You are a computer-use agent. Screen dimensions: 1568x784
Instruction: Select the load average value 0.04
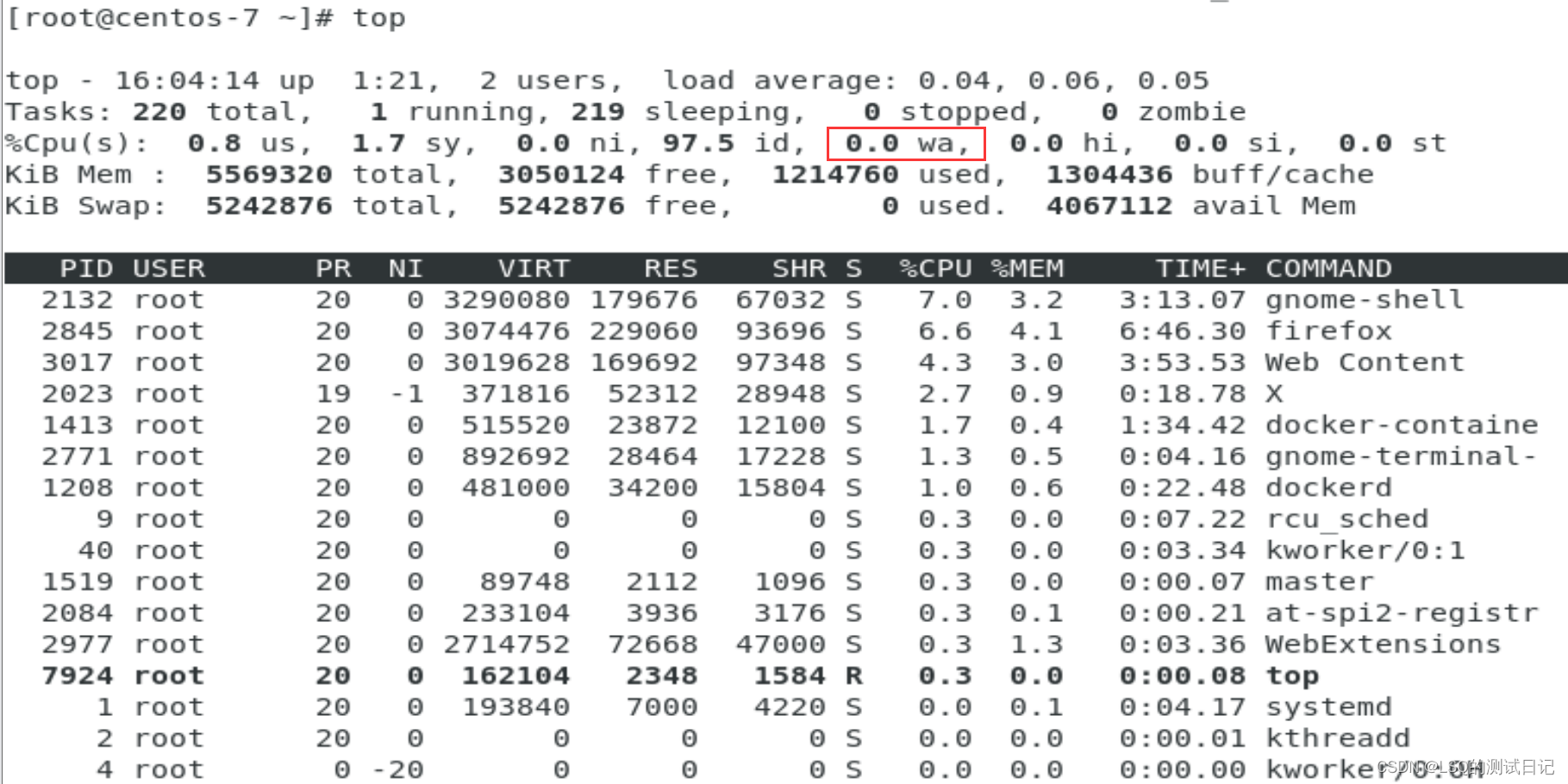coord(953,81)
